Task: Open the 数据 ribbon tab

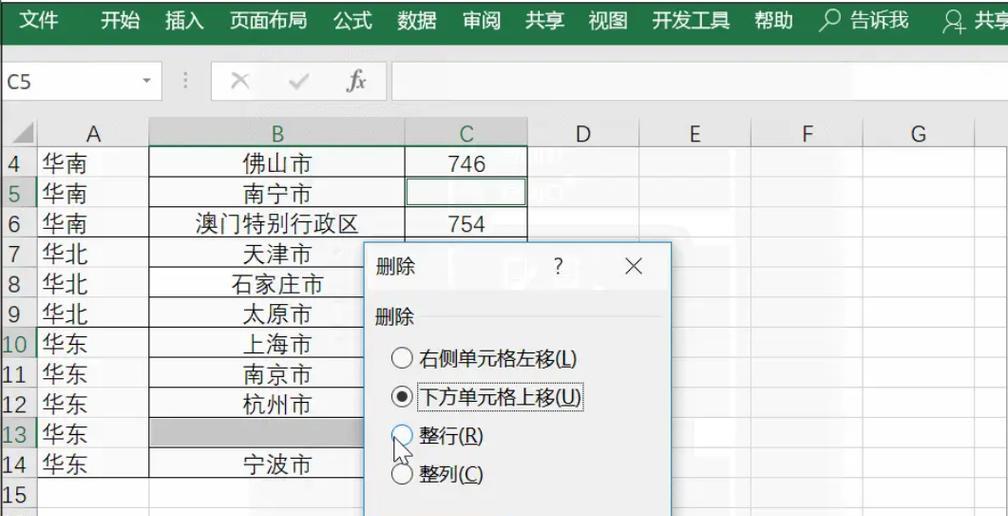Action: 417,21
